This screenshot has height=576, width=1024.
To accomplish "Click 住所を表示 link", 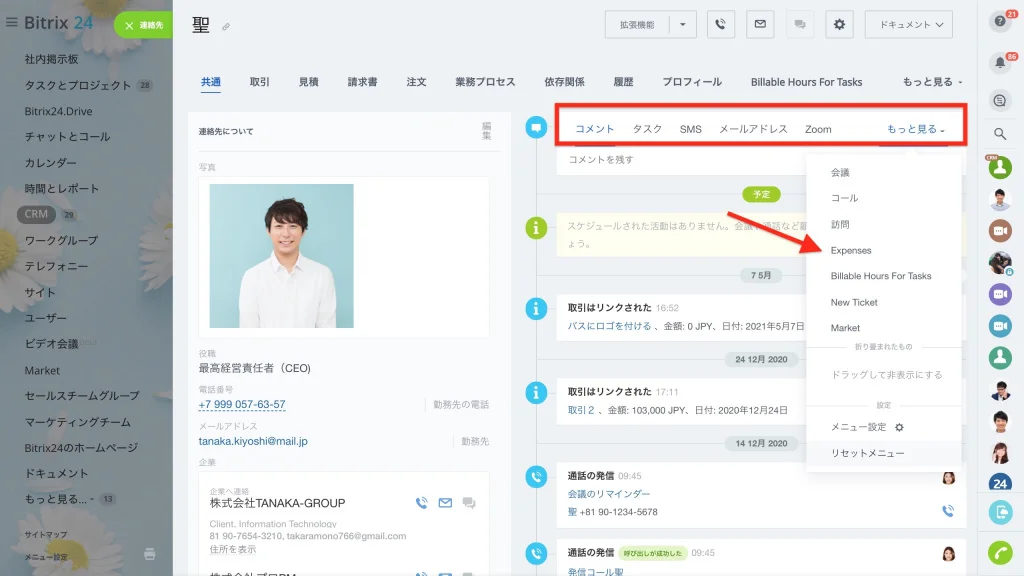I will coord(232,549).
